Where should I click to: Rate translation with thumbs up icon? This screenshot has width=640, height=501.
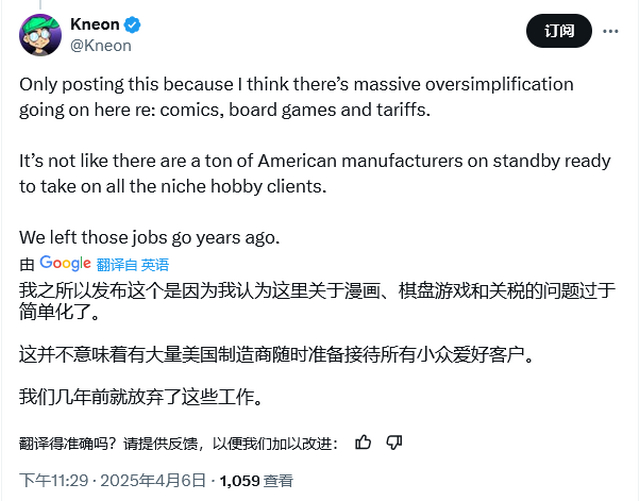coord(364,442)
